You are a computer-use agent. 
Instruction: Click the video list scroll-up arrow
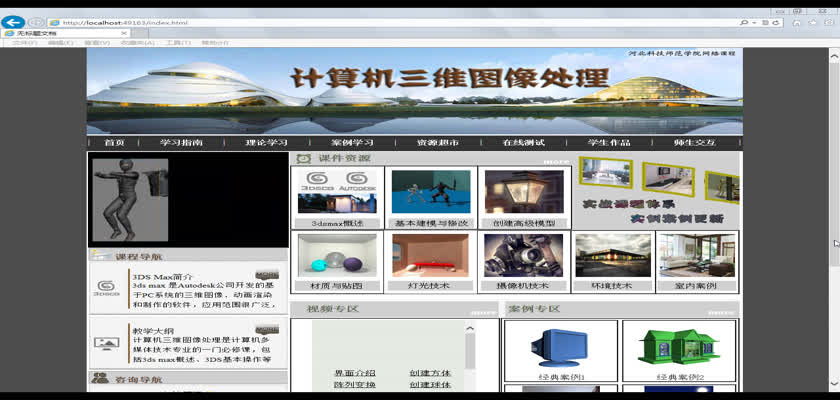point(470,328)
